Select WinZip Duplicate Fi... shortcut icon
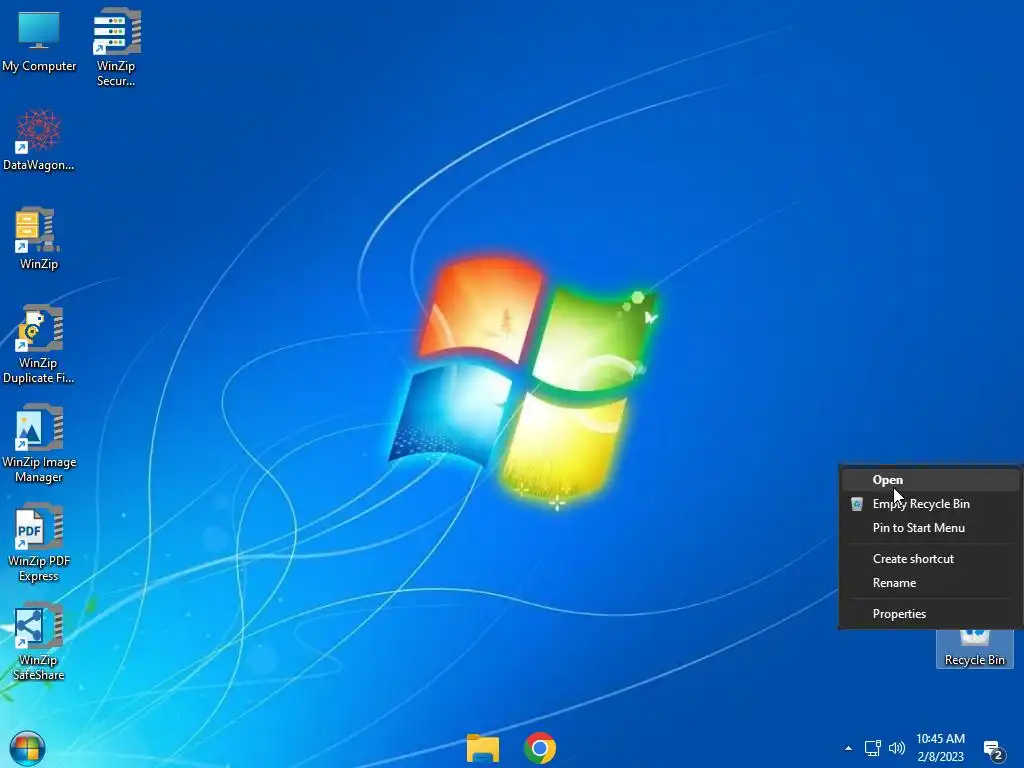The width and height of the screenshot is (1024, 768). pos(39,344)
